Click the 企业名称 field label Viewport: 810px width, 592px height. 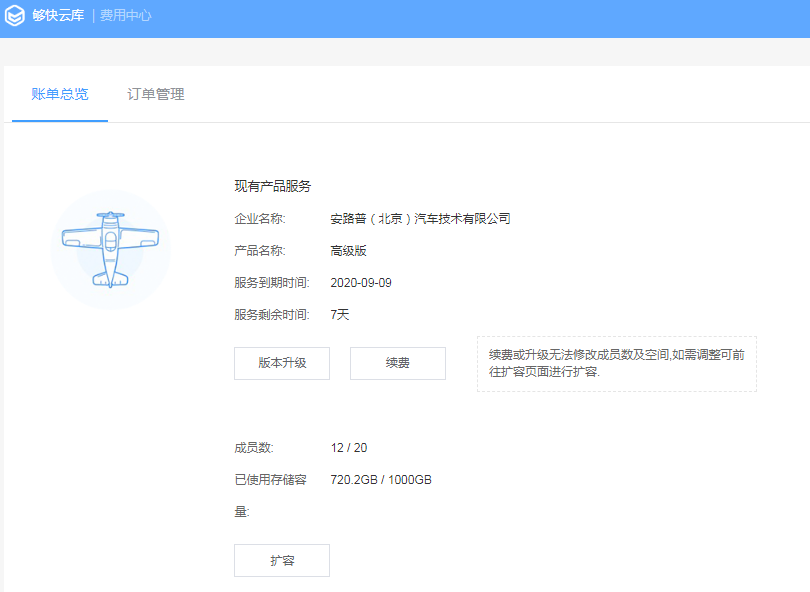coord(260,219)
